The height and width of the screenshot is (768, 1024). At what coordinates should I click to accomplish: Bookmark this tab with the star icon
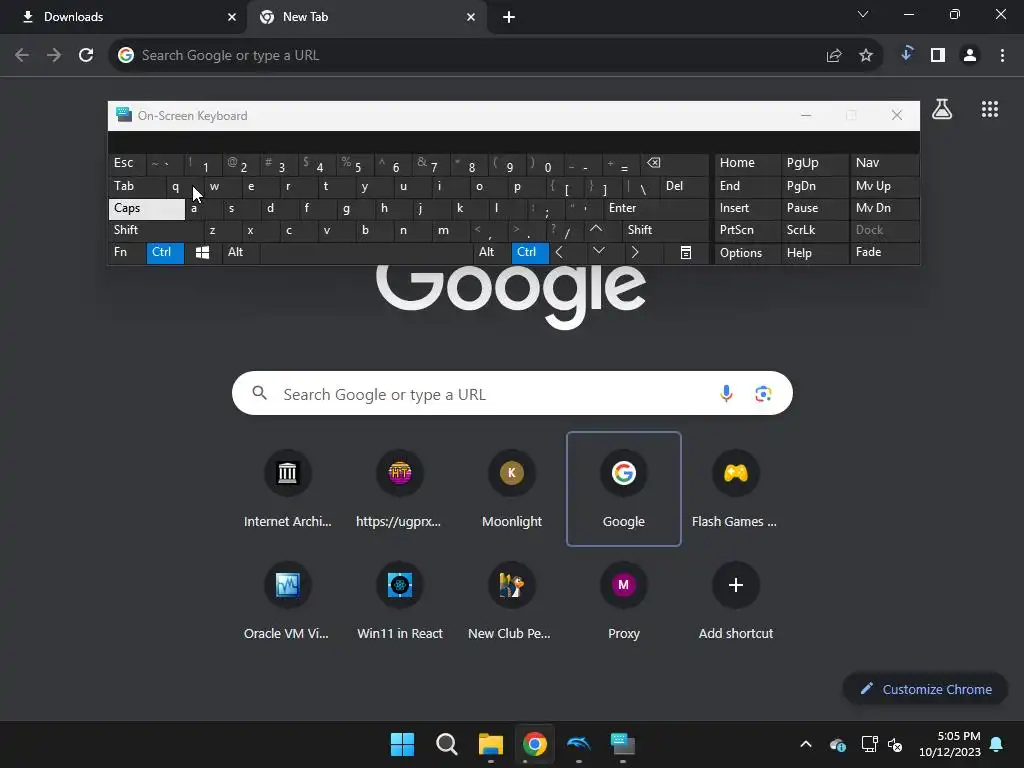pyautogui.click(x=866, y=56)
